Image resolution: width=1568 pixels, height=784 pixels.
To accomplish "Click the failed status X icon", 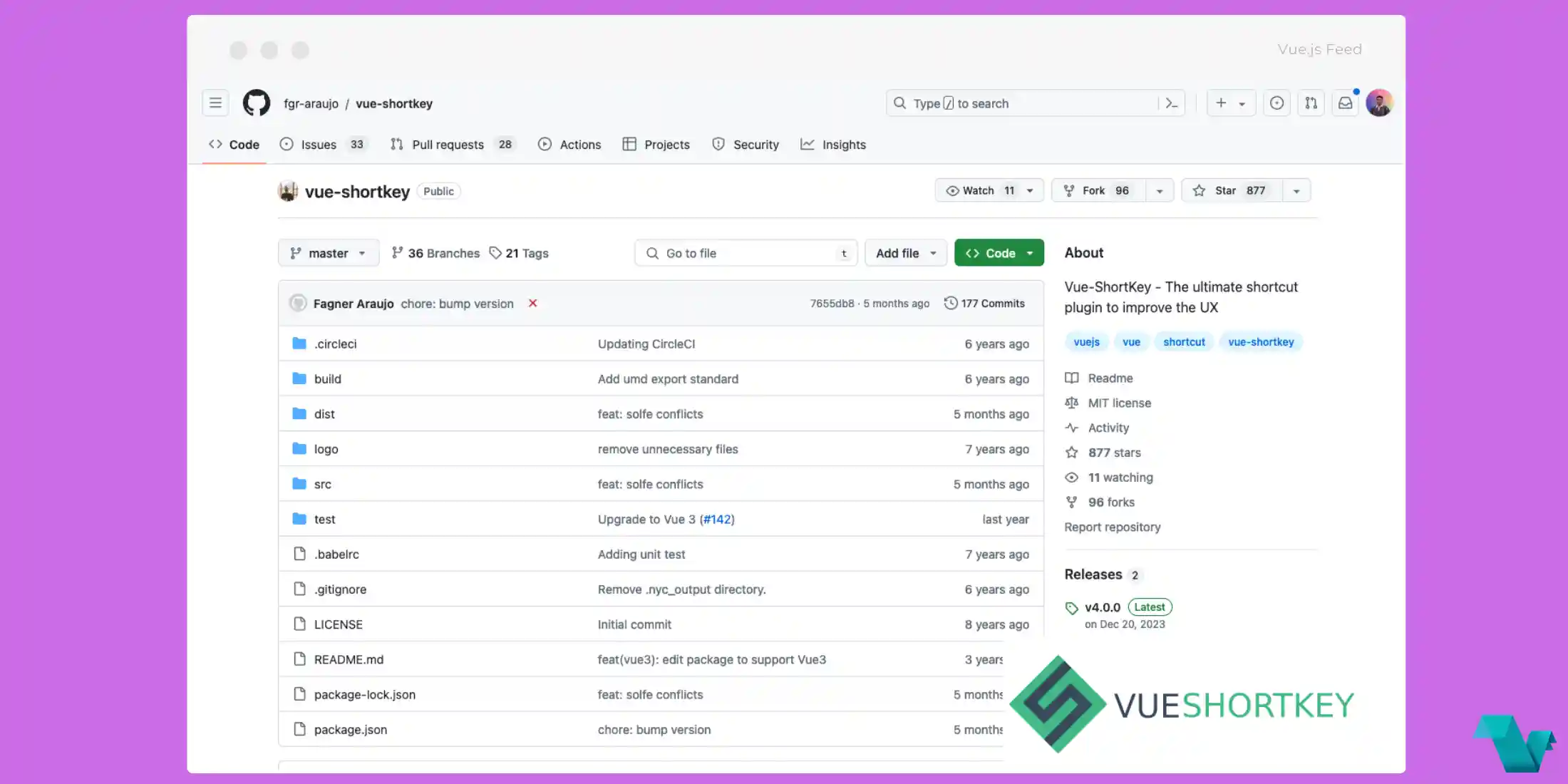I will point(532,304).
